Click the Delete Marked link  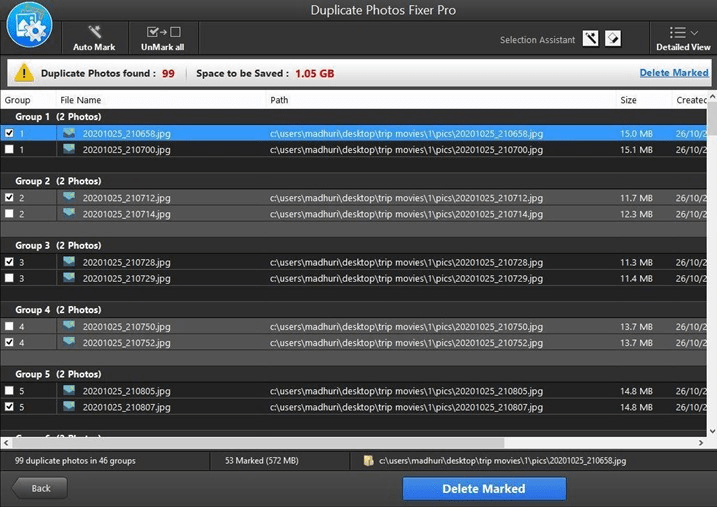coord(674,73)
